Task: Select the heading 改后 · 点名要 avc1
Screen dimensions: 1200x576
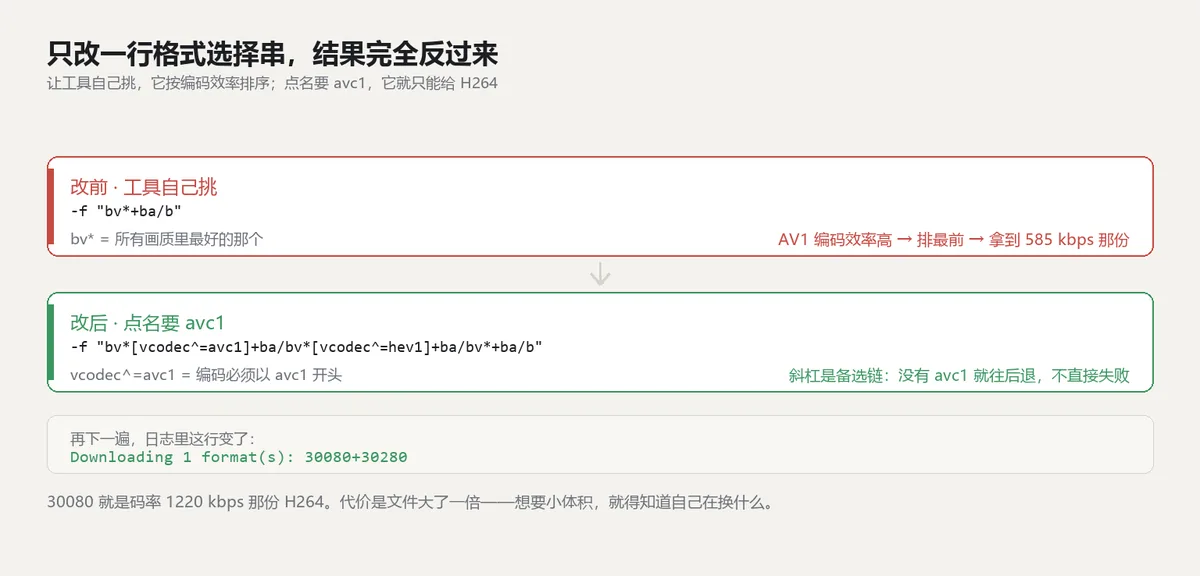Action: coord(147,322)
